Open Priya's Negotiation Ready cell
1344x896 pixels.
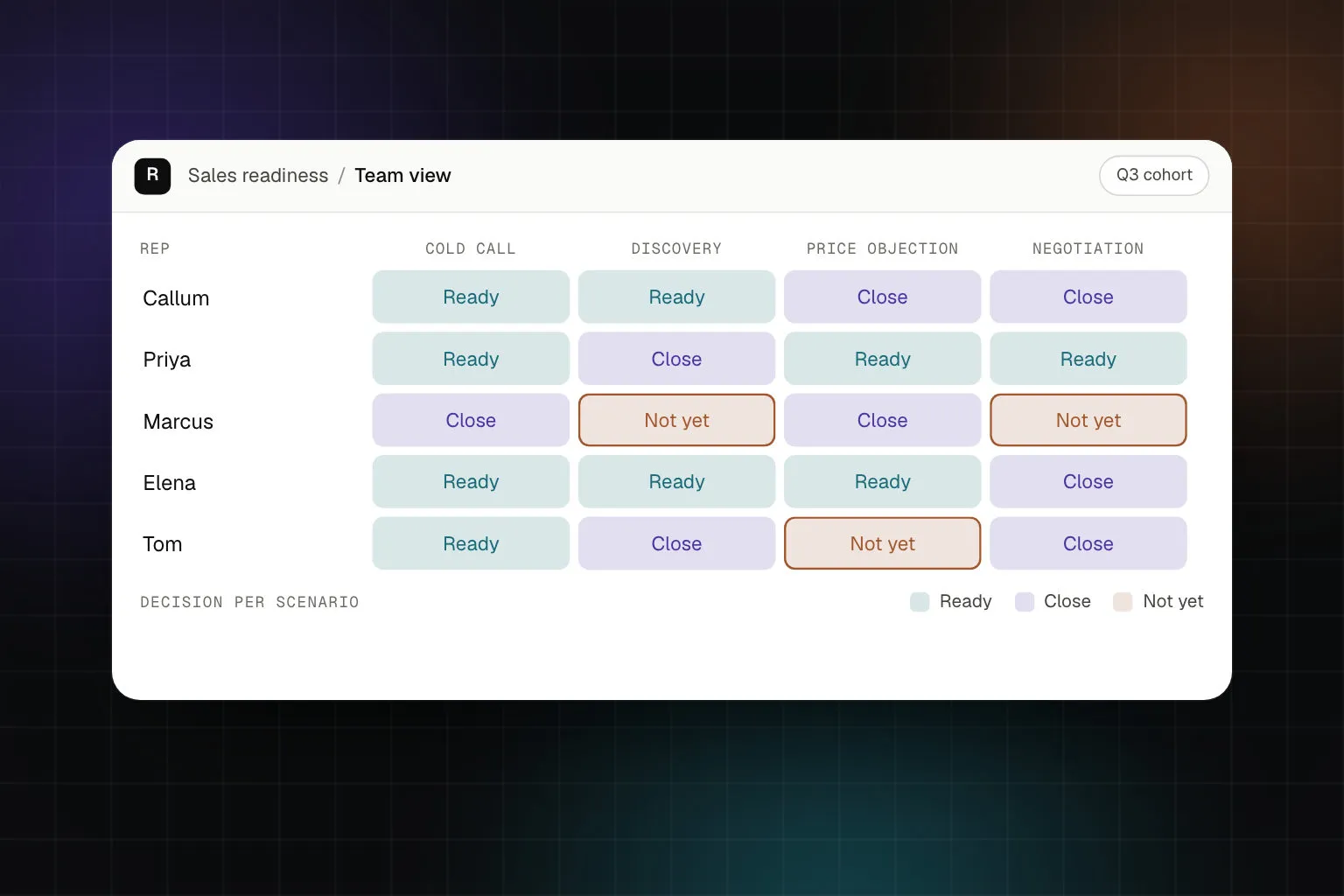pos(1088,359)
